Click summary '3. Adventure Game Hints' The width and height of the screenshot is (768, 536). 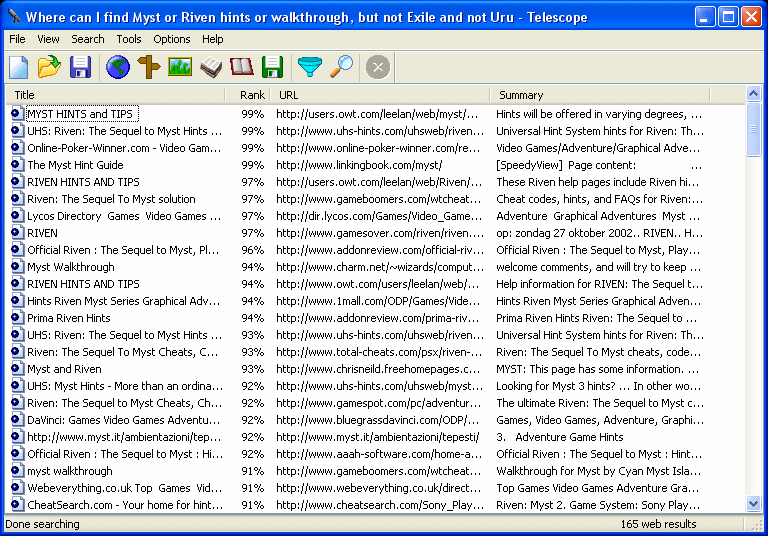[559, 437]
